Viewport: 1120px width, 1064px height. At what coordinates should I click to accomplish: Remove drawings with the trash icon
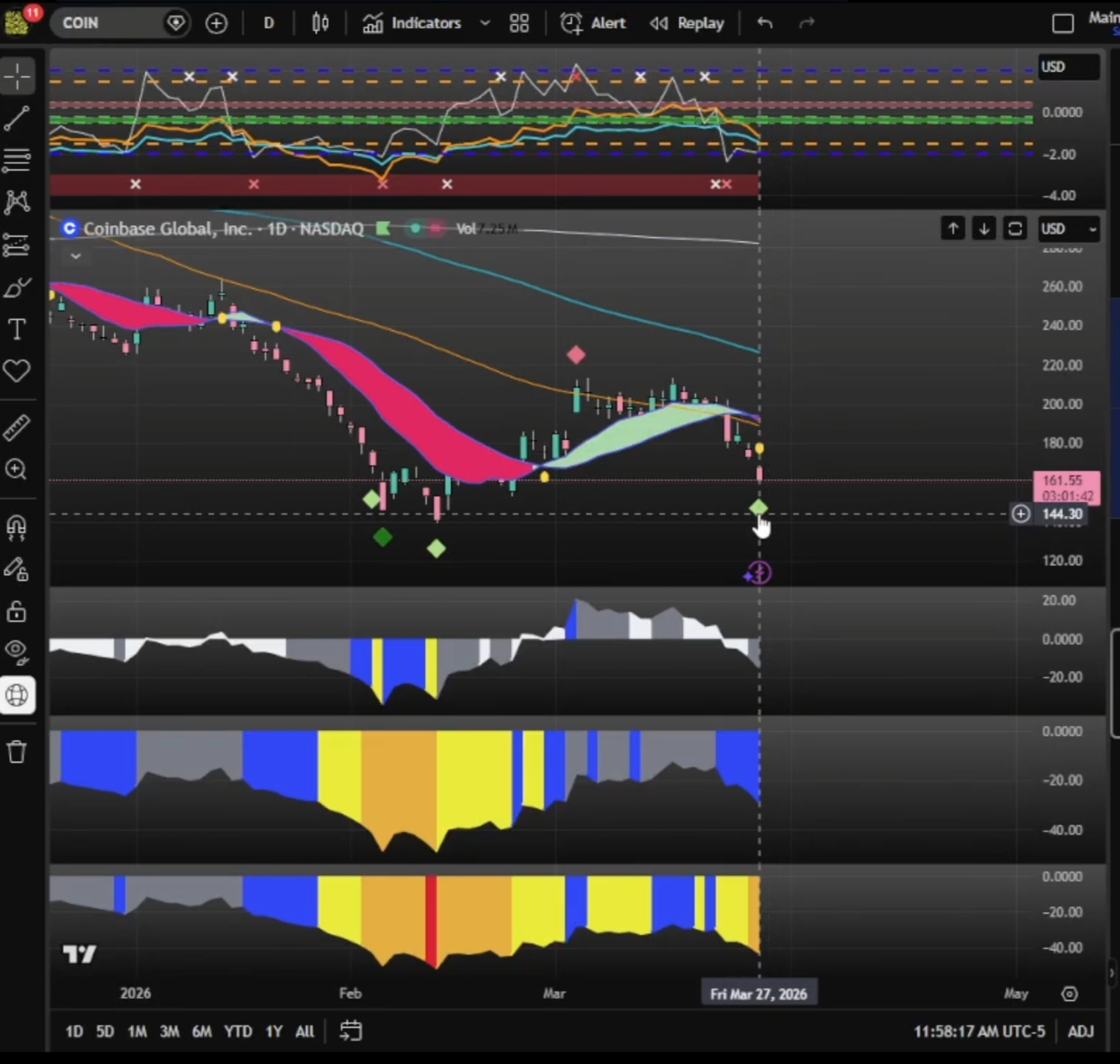click(17, 752)
